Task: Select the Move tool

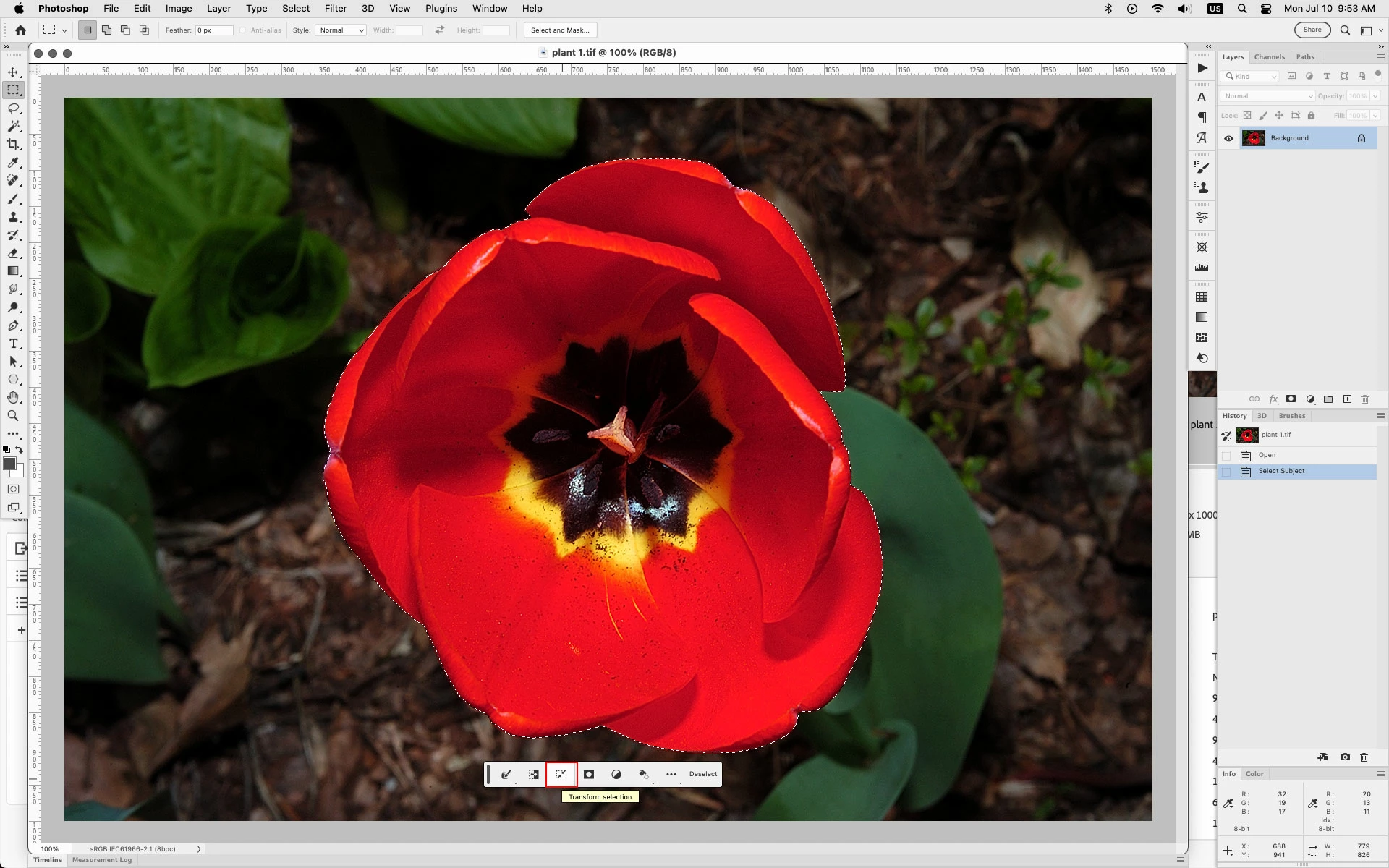Action: (13, 72)
